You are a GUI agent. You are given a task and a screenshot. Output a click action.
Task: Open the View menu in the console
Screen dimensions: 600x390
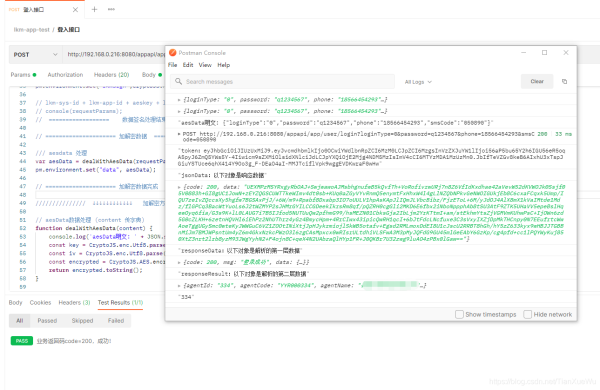pyautogui.click(x=205, y=65)
